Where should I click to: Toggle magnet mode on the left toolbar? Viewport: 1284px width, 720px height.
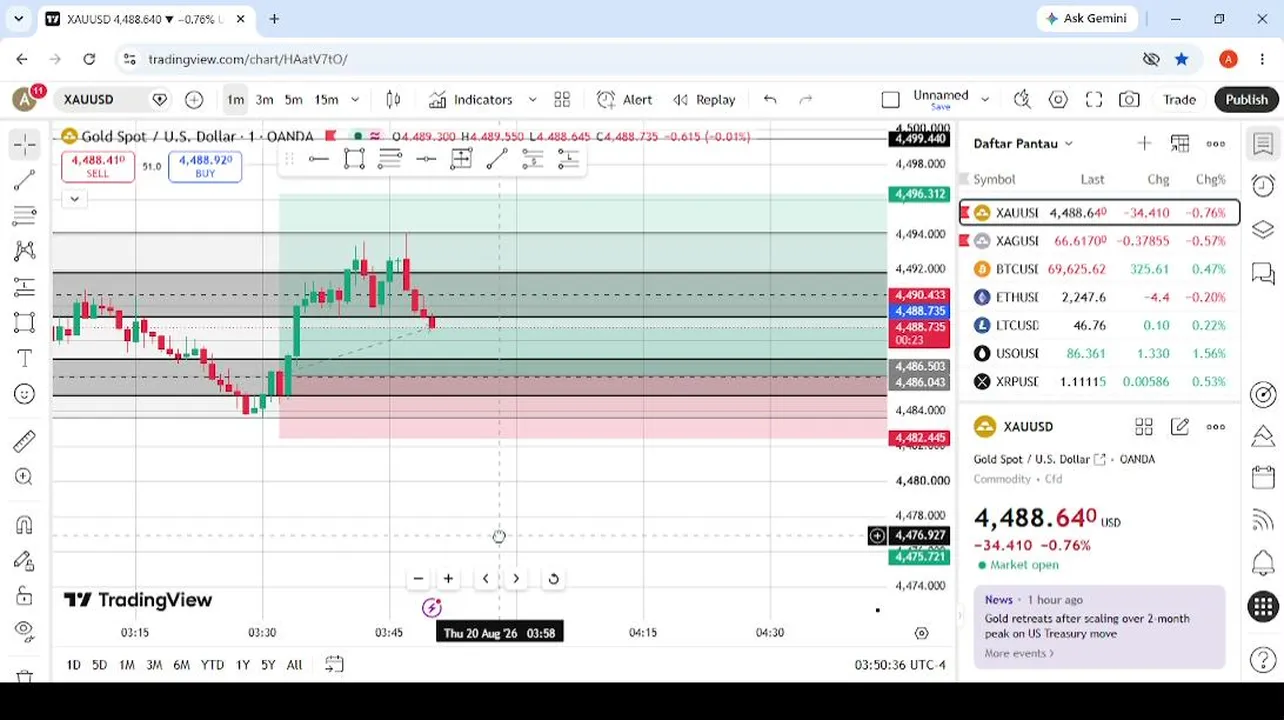pos(25,525)
